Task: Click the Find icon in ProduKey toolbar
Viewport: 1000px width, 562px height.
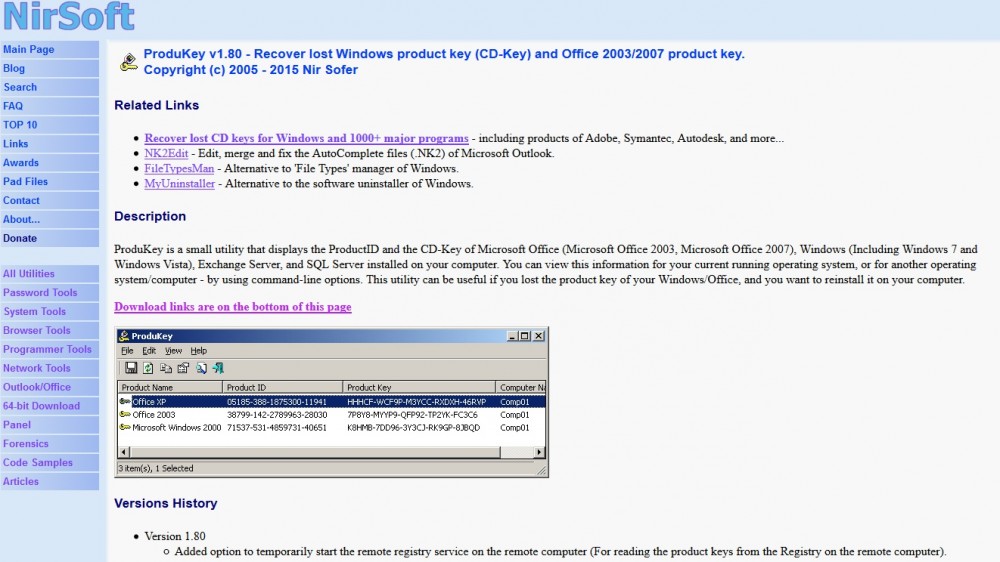Action: point(201,368)
